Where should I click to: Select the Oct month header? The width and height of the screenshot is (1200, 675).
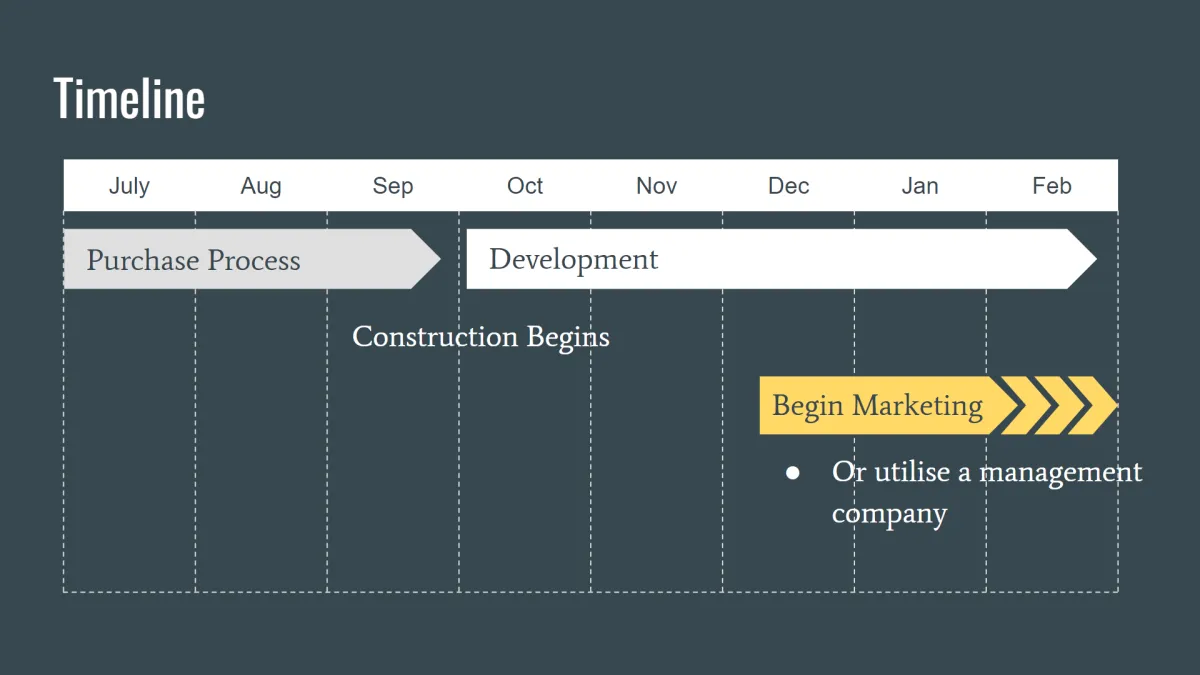(x=525, y=186)
